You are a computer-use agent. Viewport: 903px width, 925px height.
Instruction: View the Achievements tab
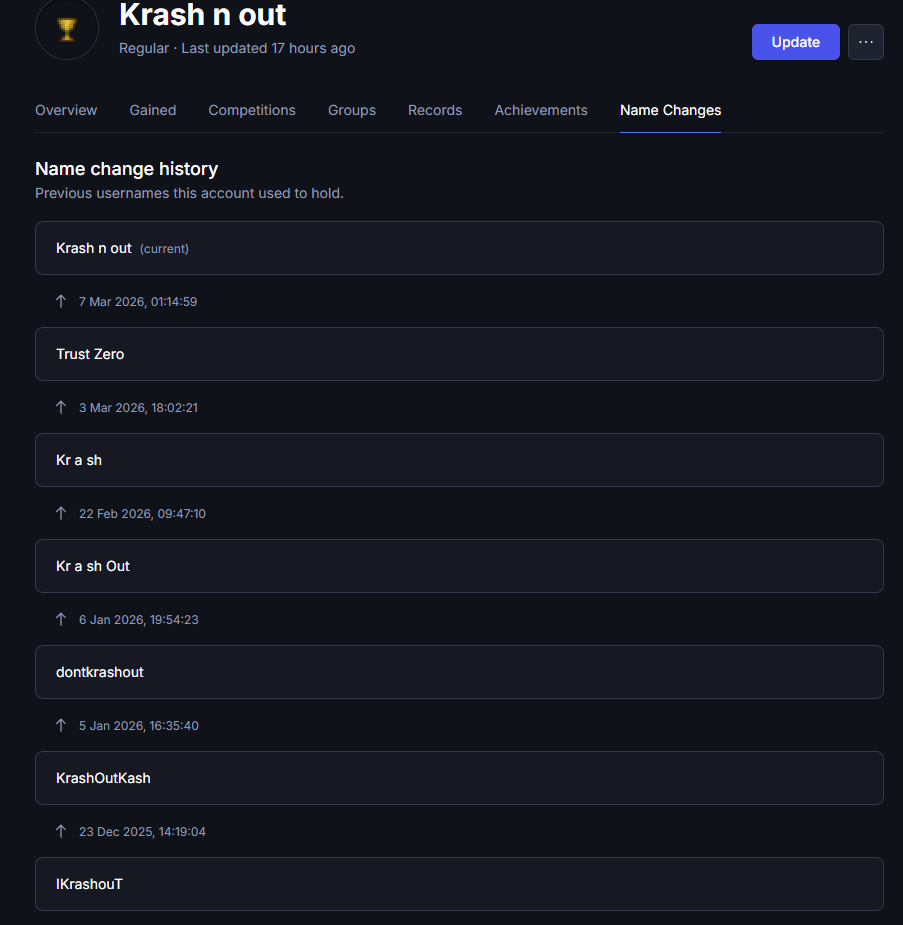click(x=541, y=110)
